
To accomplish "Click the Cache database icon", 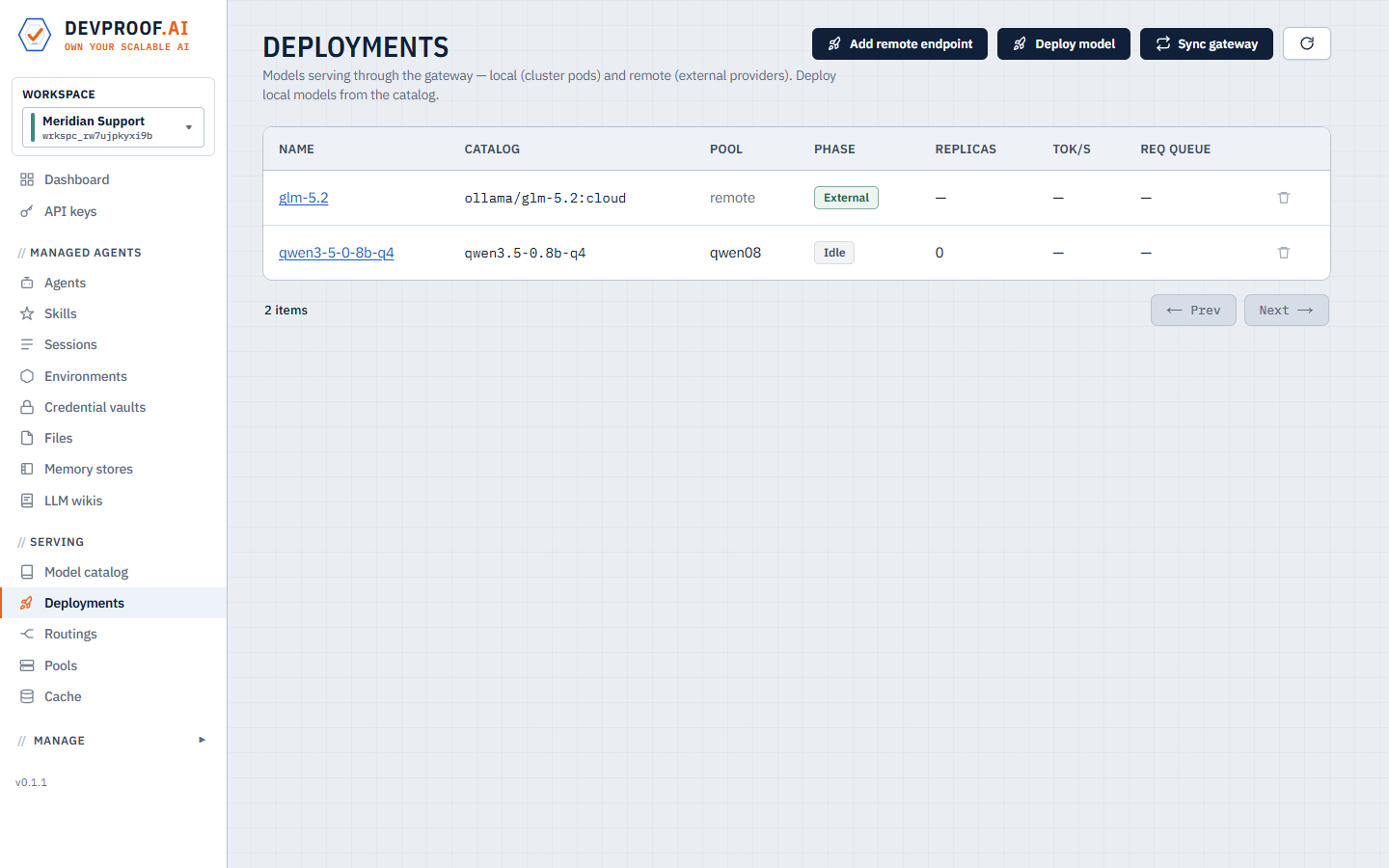I will [x=27, y=696].
